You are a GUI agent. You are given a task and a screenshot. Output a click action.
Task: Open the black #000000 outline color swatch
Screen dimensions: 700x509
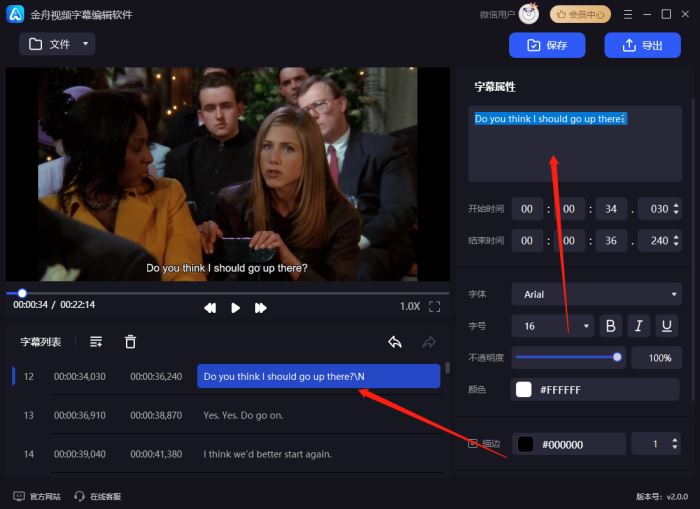(x=525, y=444)
